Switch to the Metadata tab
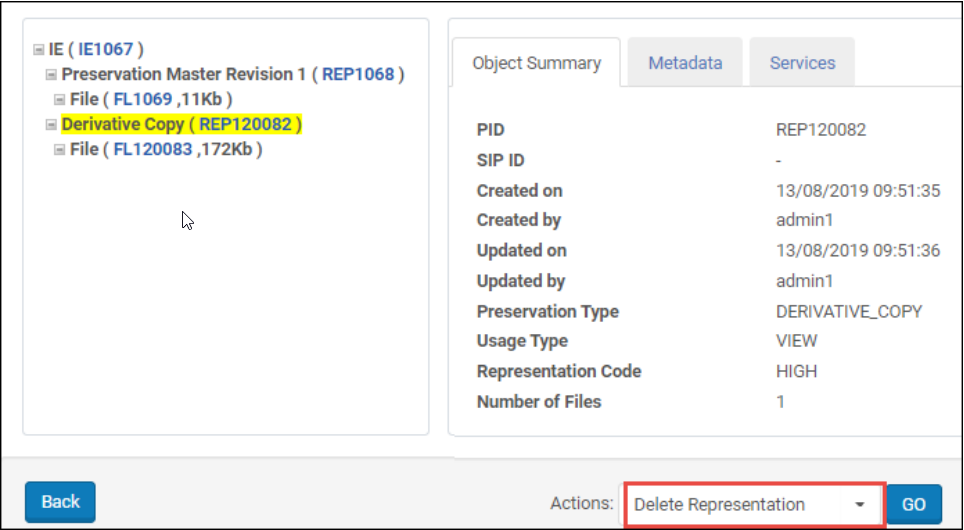The width and height of the screenshot is (964, 530). pyautogui.click(x=685, y=63)
